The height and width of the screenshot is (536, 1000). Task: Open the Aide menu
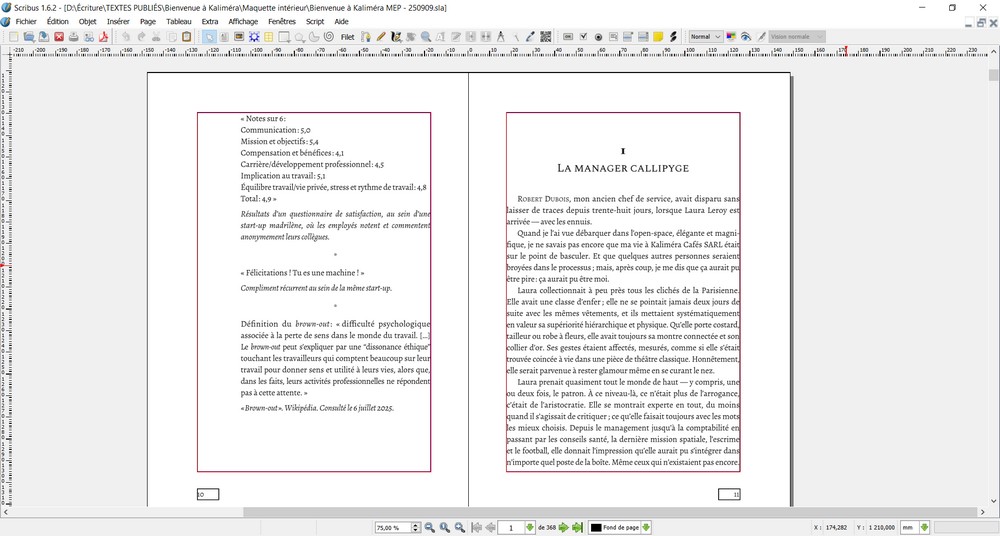coord(341,21)
